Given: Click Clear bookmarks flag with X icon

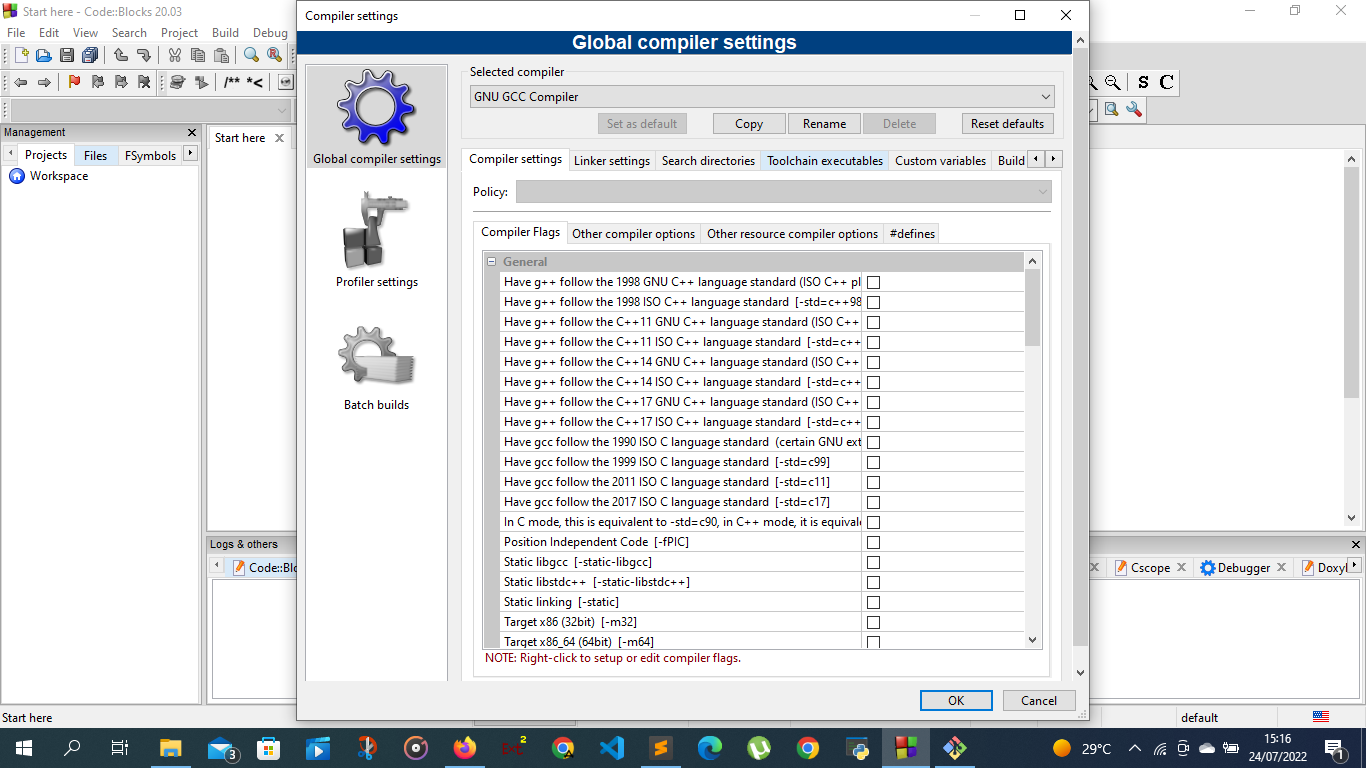Looking at the screenshot, I should [144, 82].
